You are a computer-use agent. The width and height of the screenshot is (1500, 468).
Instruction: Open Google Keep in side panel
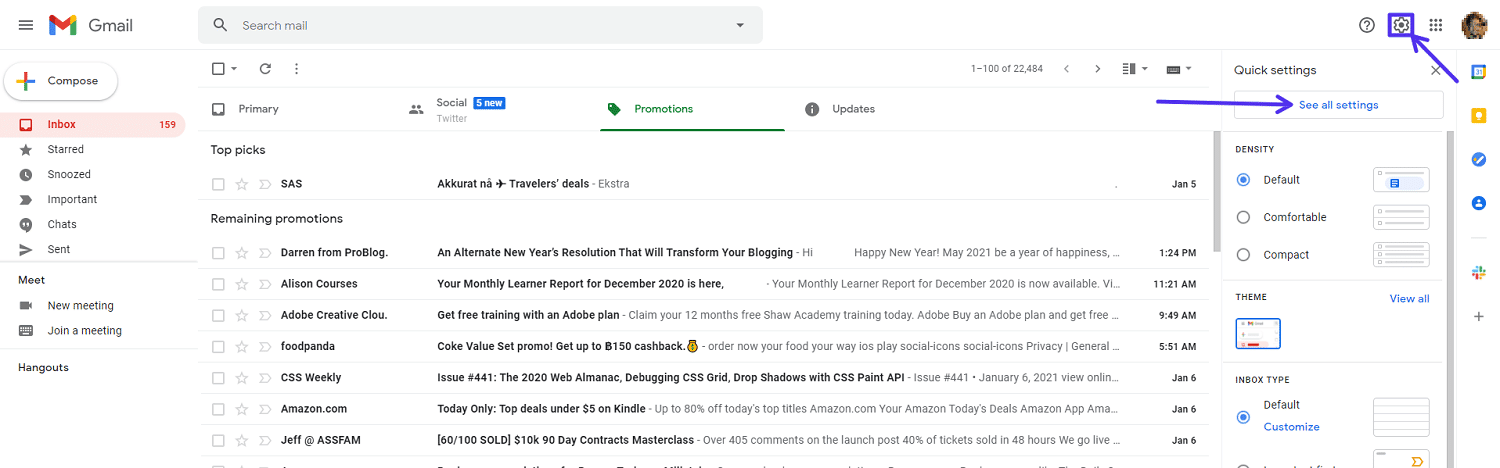coord(1478,115)
